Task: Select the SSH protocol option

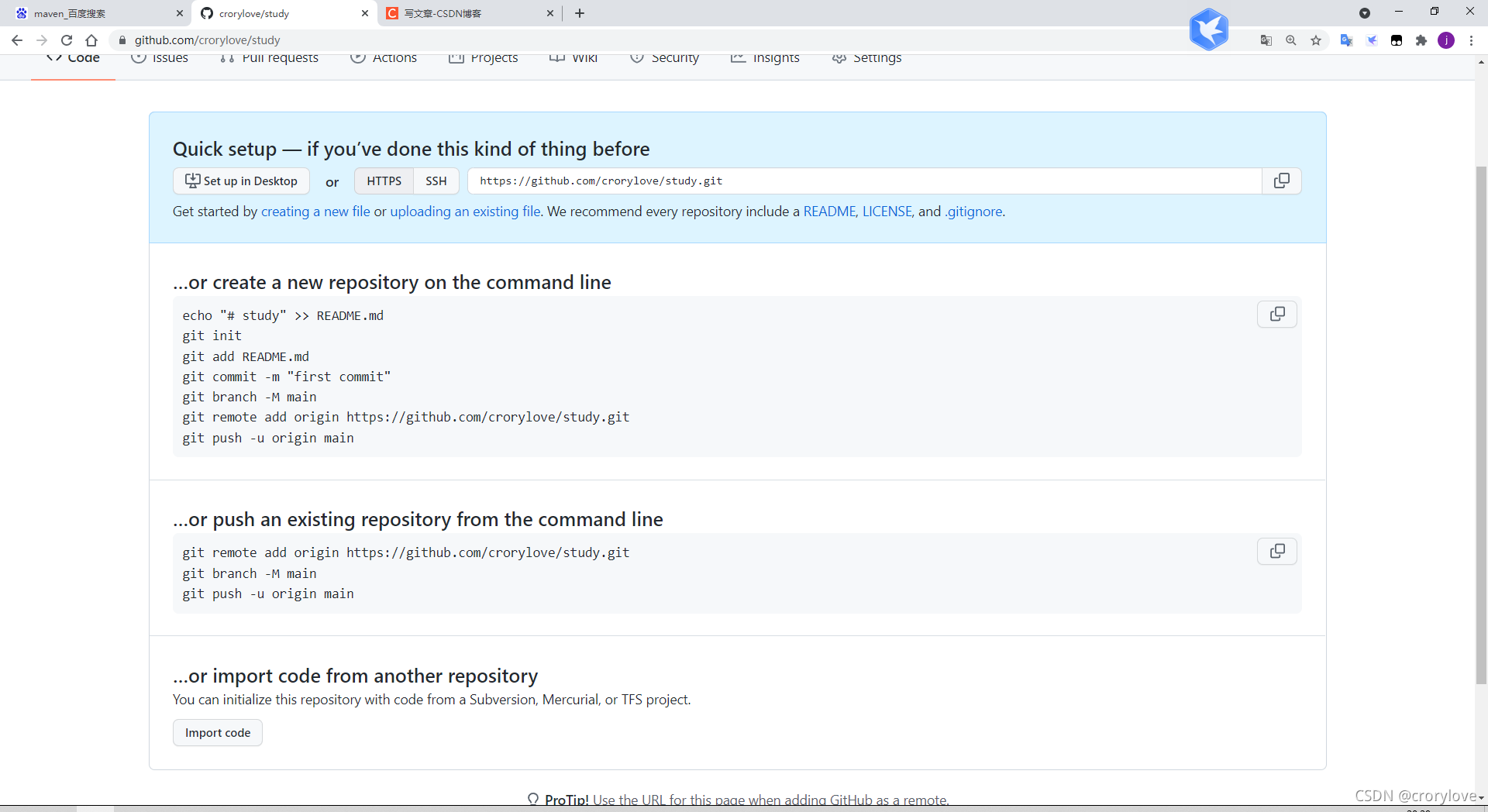Action: click(x=436, y=181)
